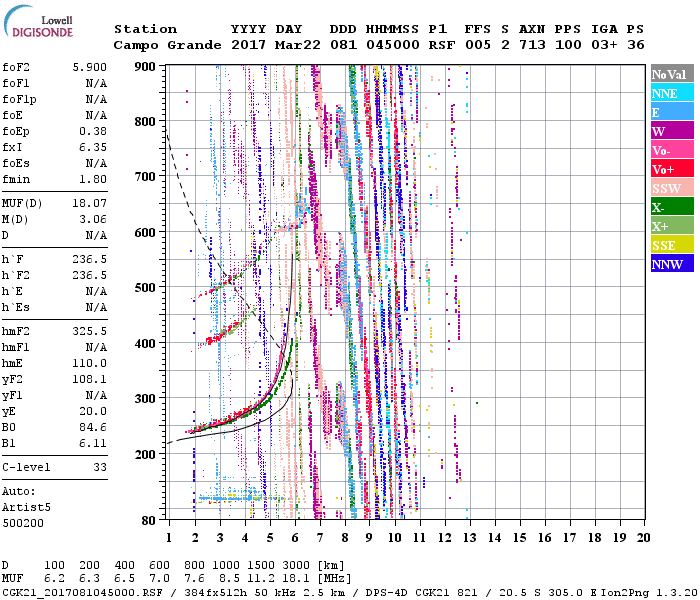Click the B1 value 6.11

point(93,443)
